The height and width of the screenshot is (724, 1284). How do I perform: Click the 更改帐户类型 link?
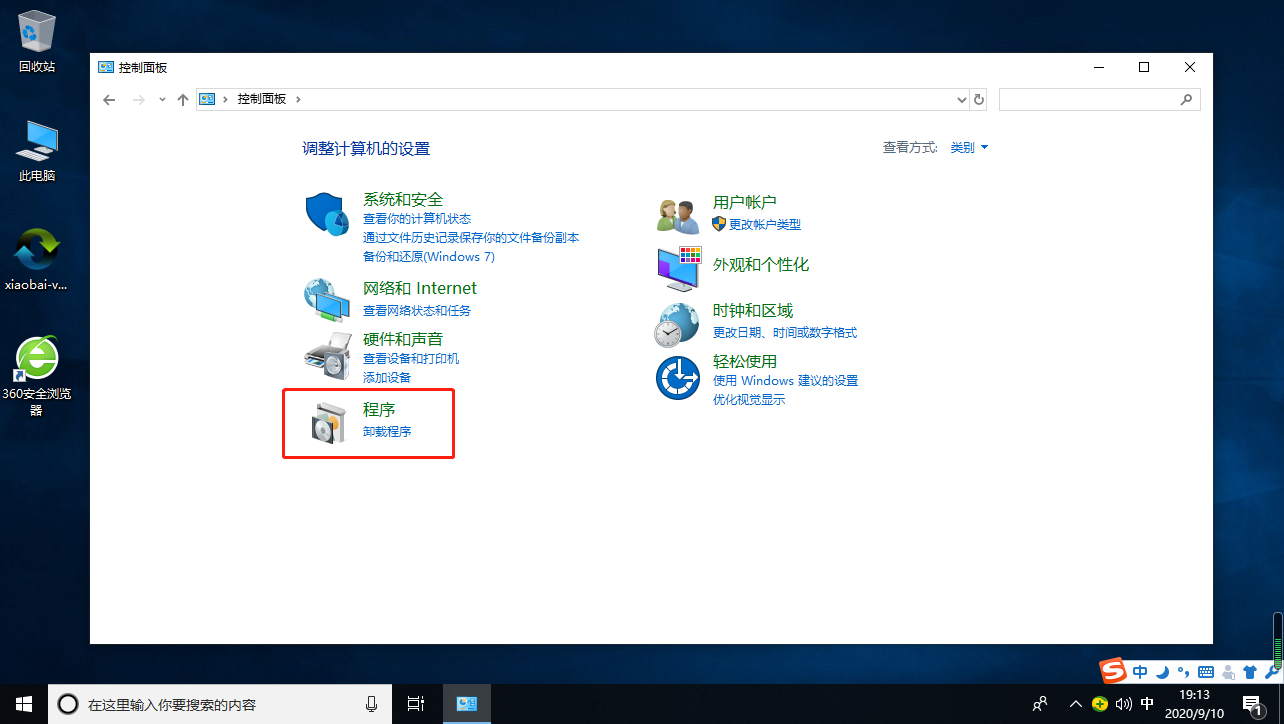tap(764, 224)
